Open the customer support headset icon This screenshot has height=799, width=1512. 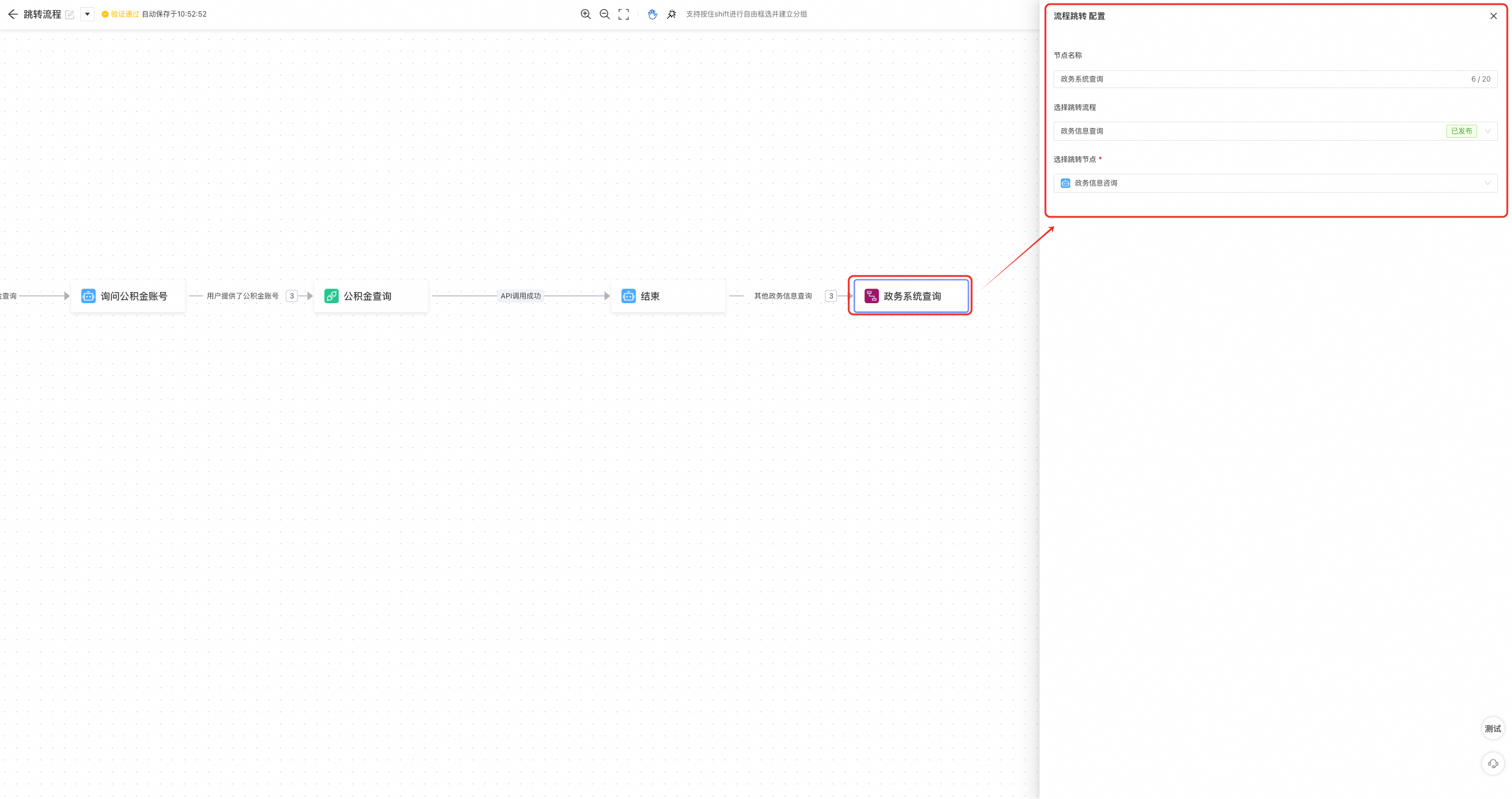tap(1493, 764)
